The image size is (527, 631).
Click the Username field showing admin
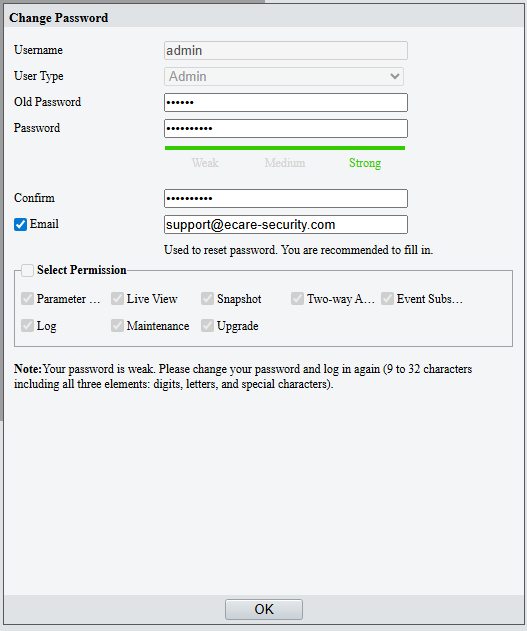tap(286, 51)
